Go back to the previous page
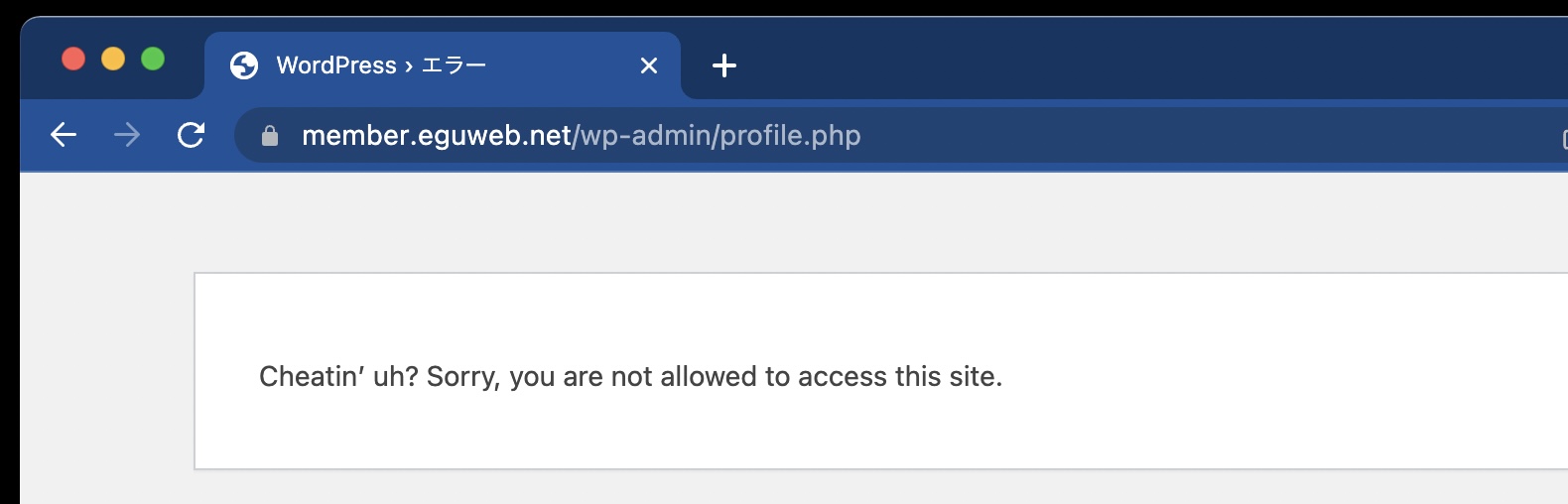The height and width of the screenshot is (504, 1568). 64,135
